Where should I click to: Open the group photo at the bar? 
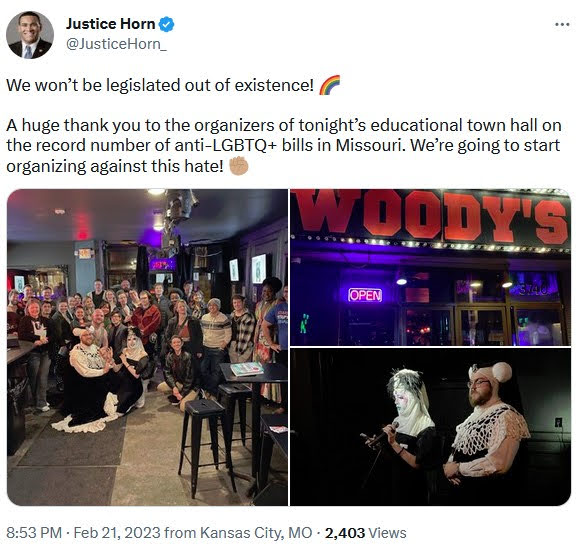(x=147, y=347)
